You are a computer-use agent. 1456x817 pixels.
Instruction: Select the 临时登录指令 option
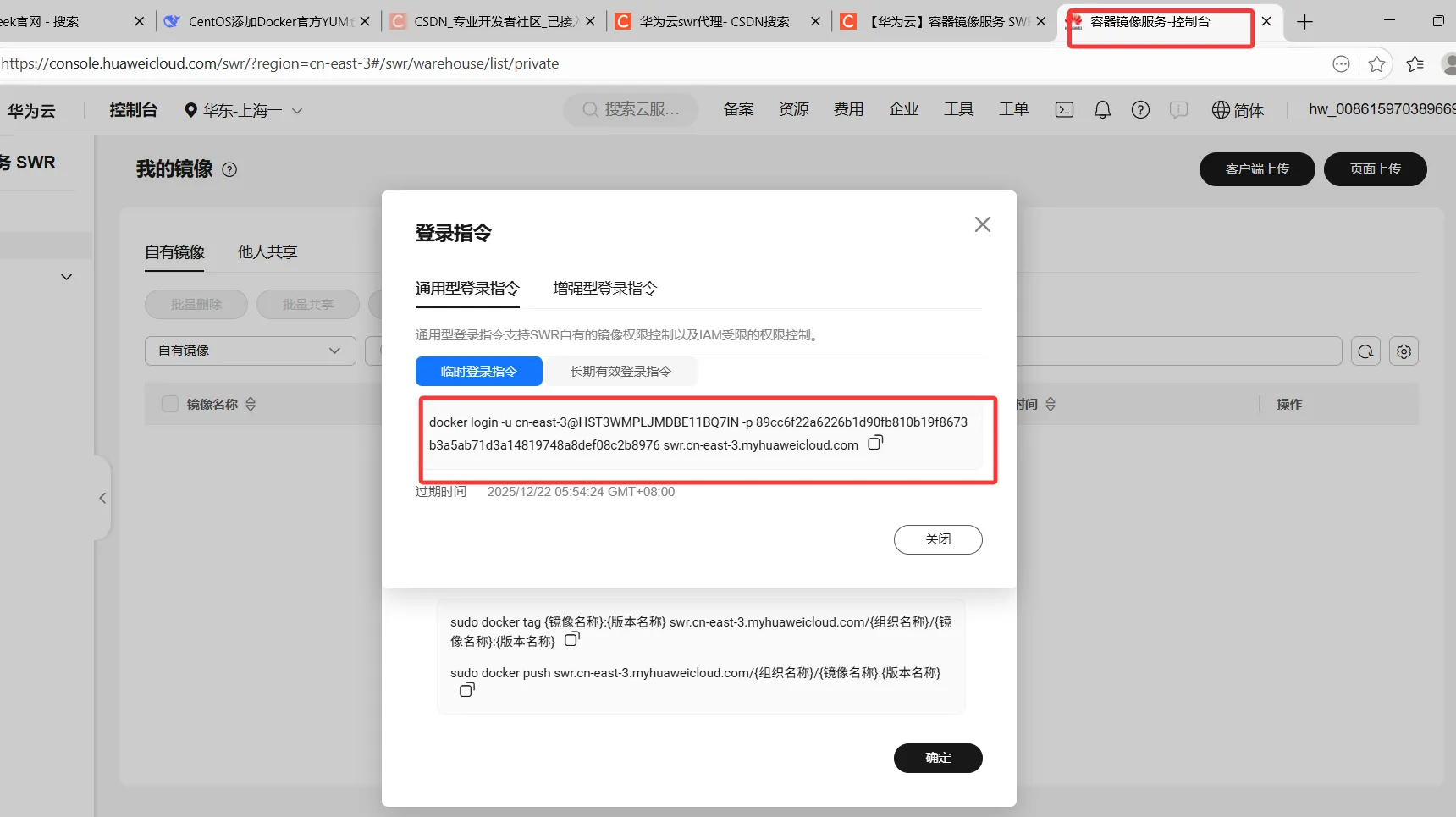(x=478, y=371)
